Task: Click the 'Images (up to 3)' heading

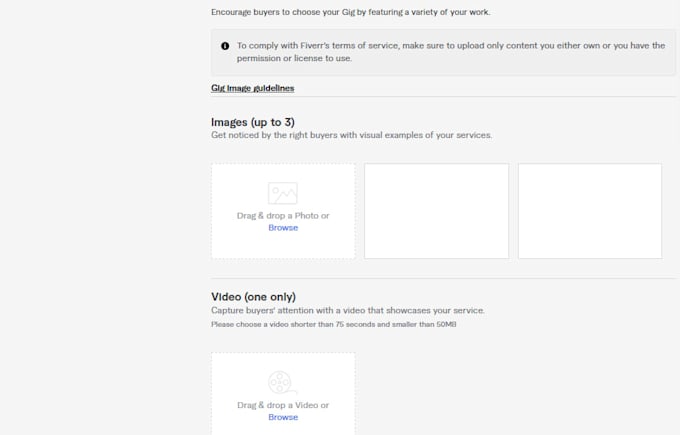Action: [x=253, y=122]
